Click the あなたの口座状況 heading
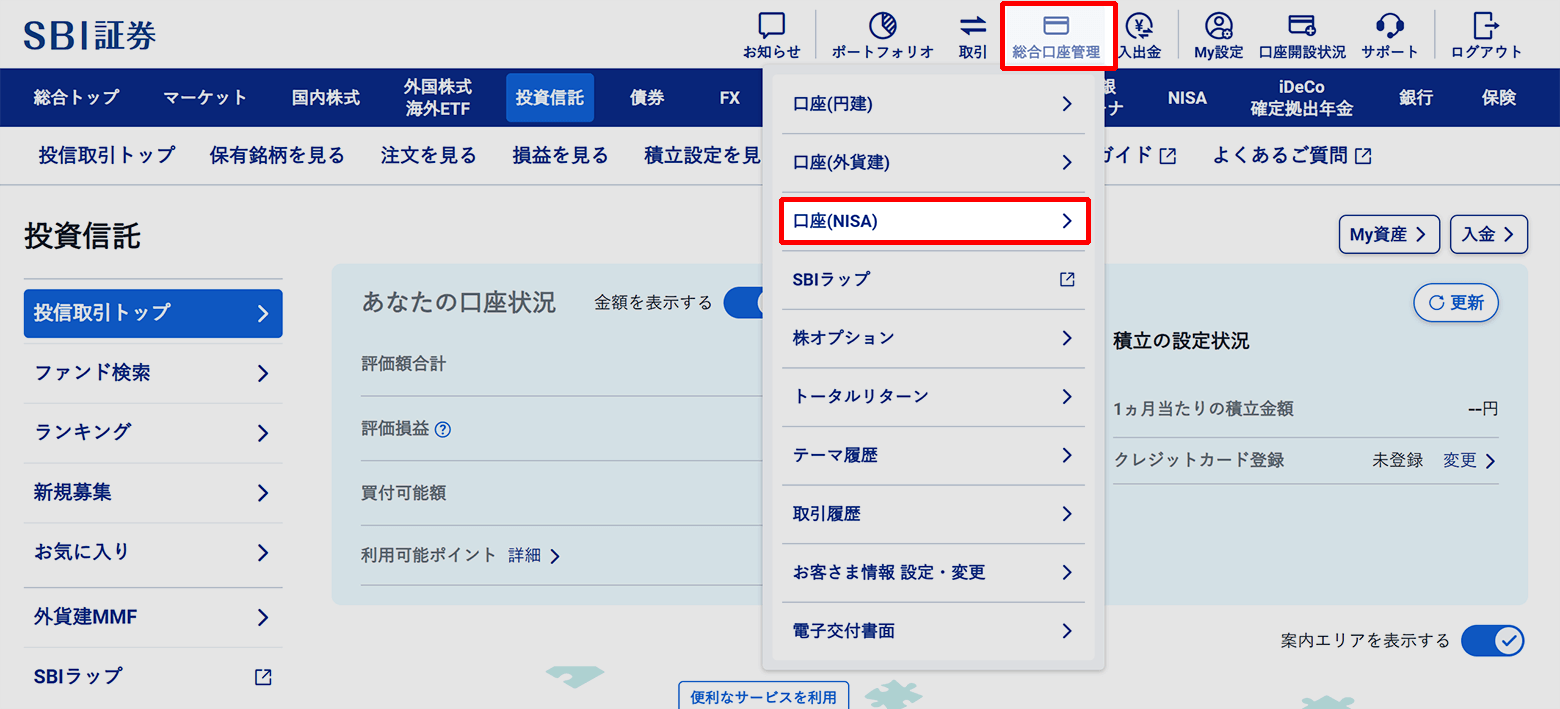The height and width of the screenshot is (709, 1560). 459,303
